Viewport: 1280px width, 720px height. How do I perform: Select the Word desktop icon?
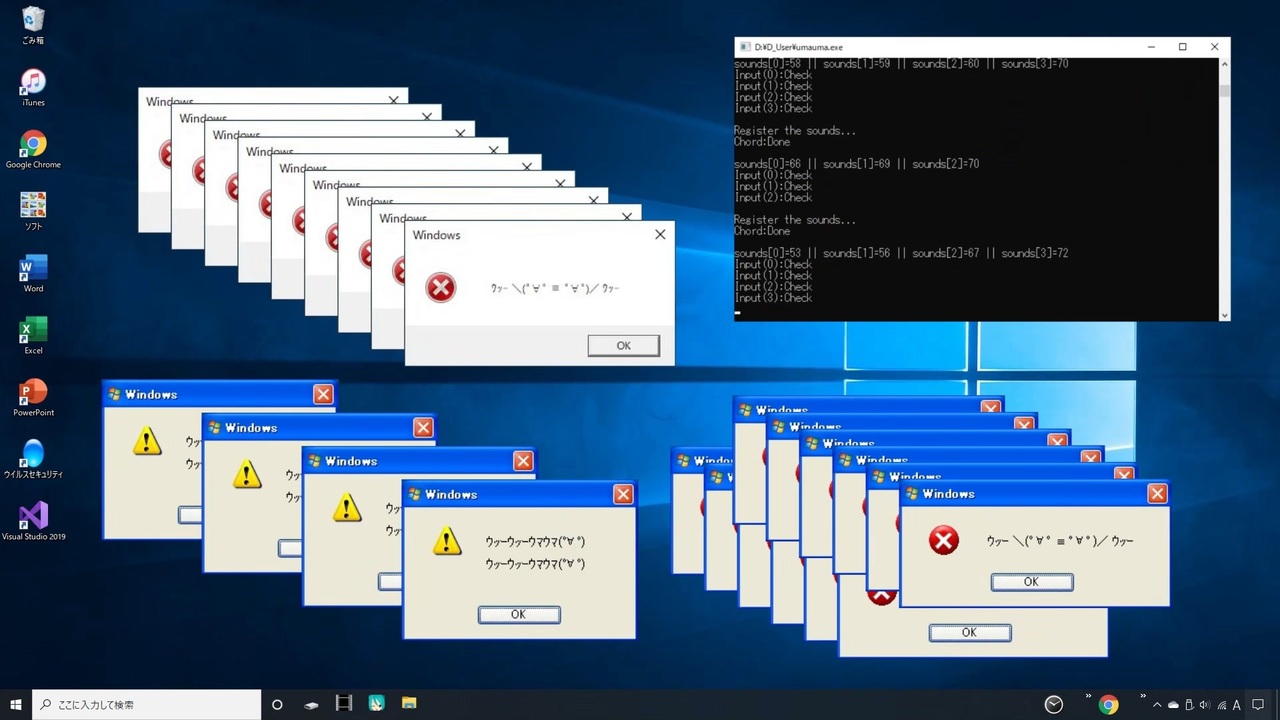(33, 269)
